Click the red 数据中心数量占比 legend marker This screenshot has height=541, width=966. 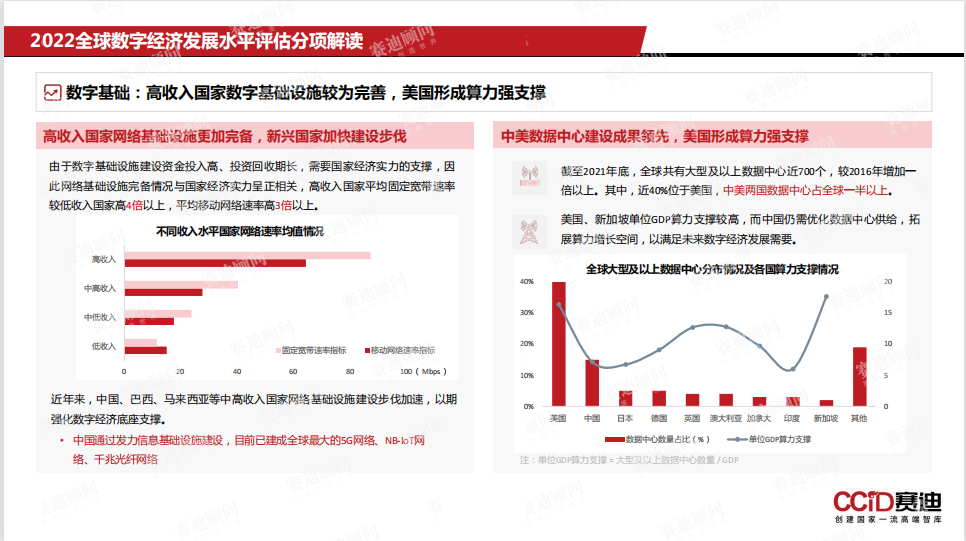coord(615,439)
